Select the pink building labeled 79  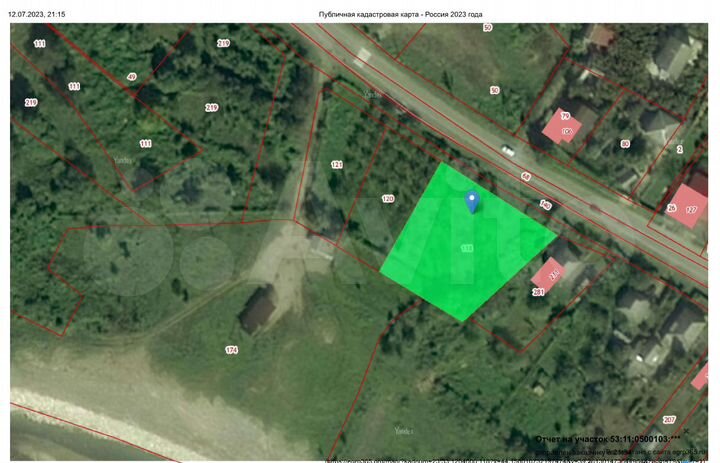(561, 126)
